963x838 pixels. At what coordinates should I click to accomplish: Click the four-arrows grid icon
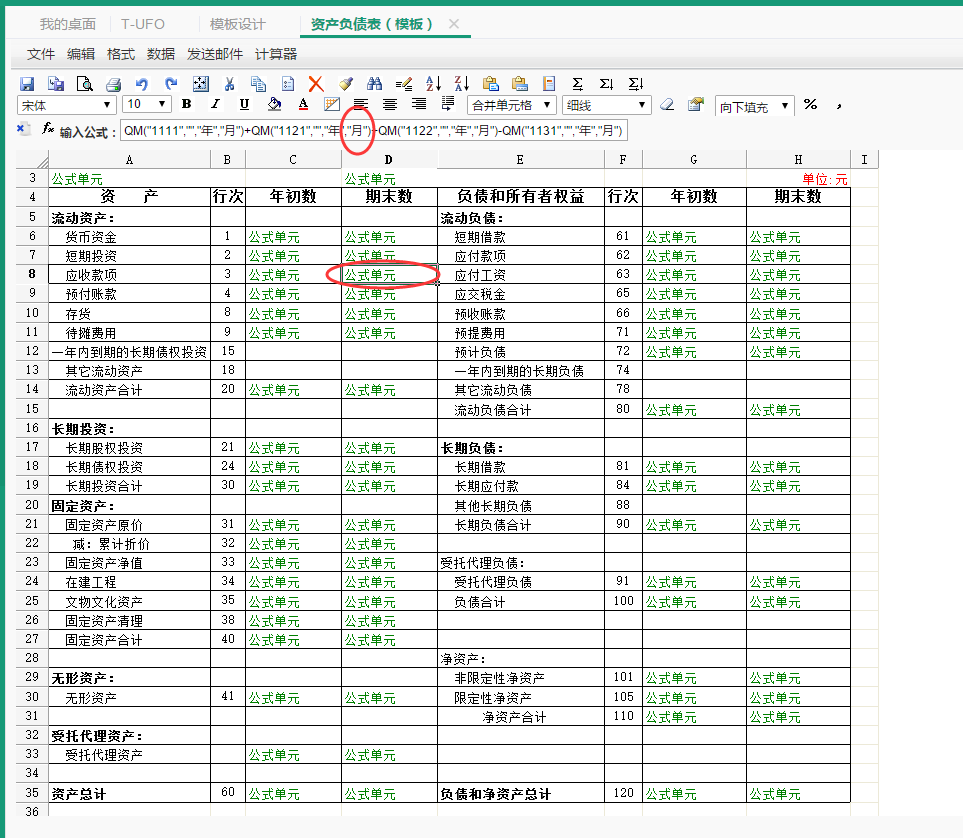pos(201,84)
